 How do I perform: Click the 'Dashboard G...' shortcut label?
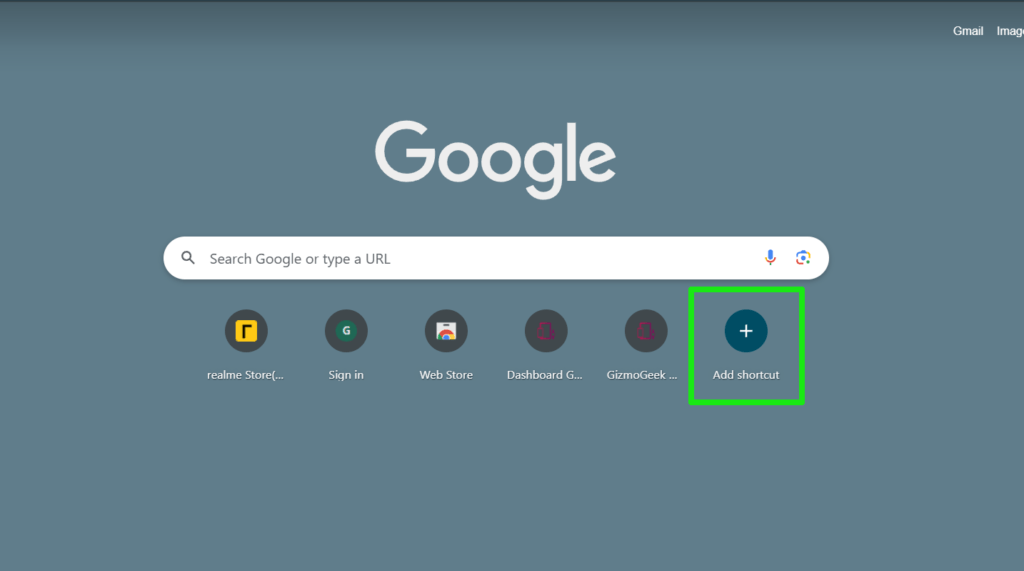545,375
